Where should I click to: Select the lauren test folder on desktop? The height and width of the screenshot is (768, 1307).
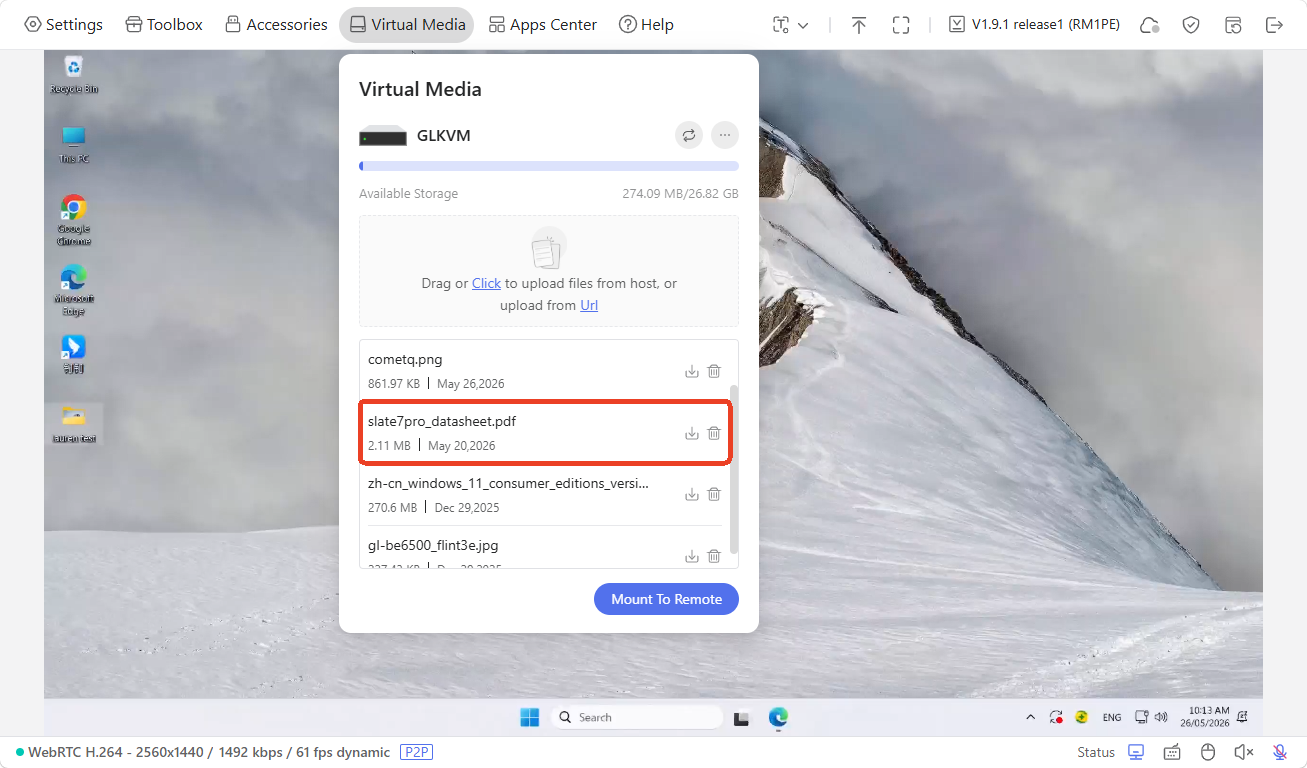[x=74, y=424]
